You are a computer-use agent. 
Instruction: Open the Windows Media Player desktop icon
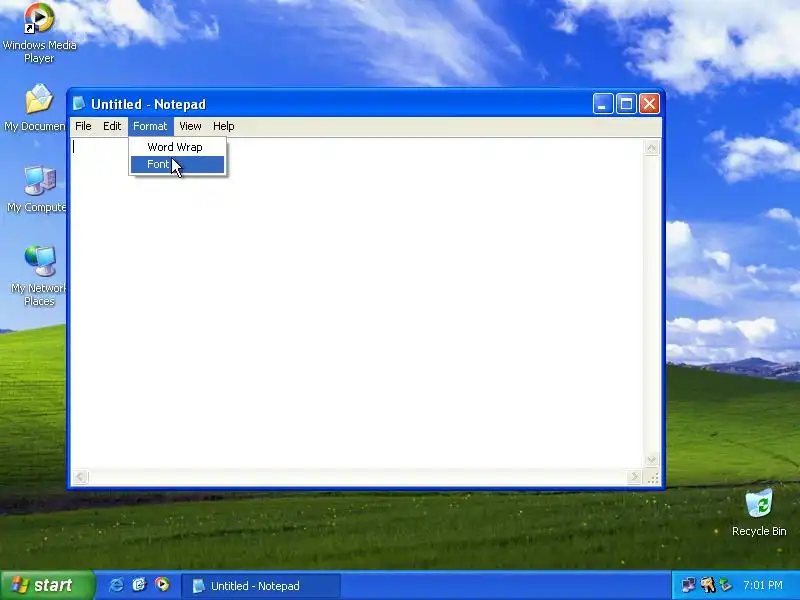click(x=39, y=33)
